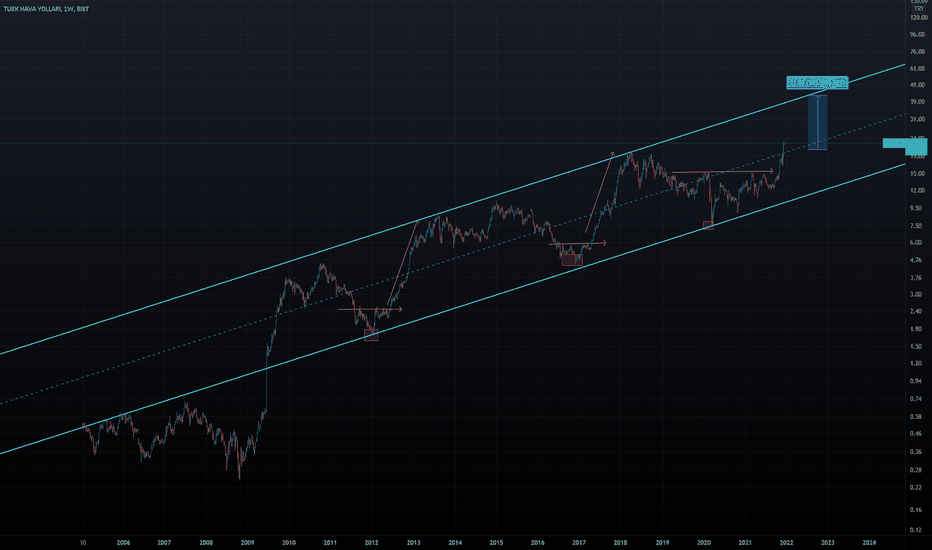Click the 7.50 price axis label
The image size is (932, 550).
point(917,226)
